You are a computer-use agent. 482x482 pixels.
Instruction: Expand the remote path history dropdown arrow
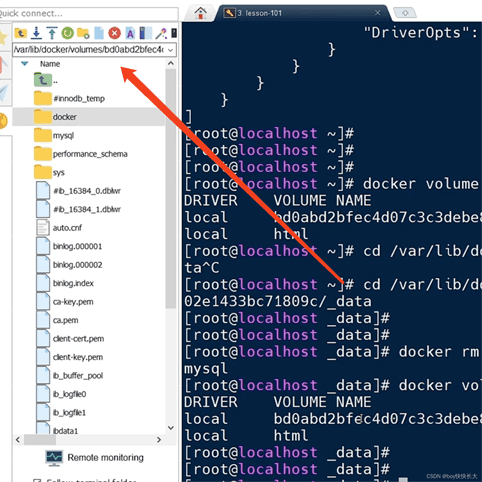(171, 50)
